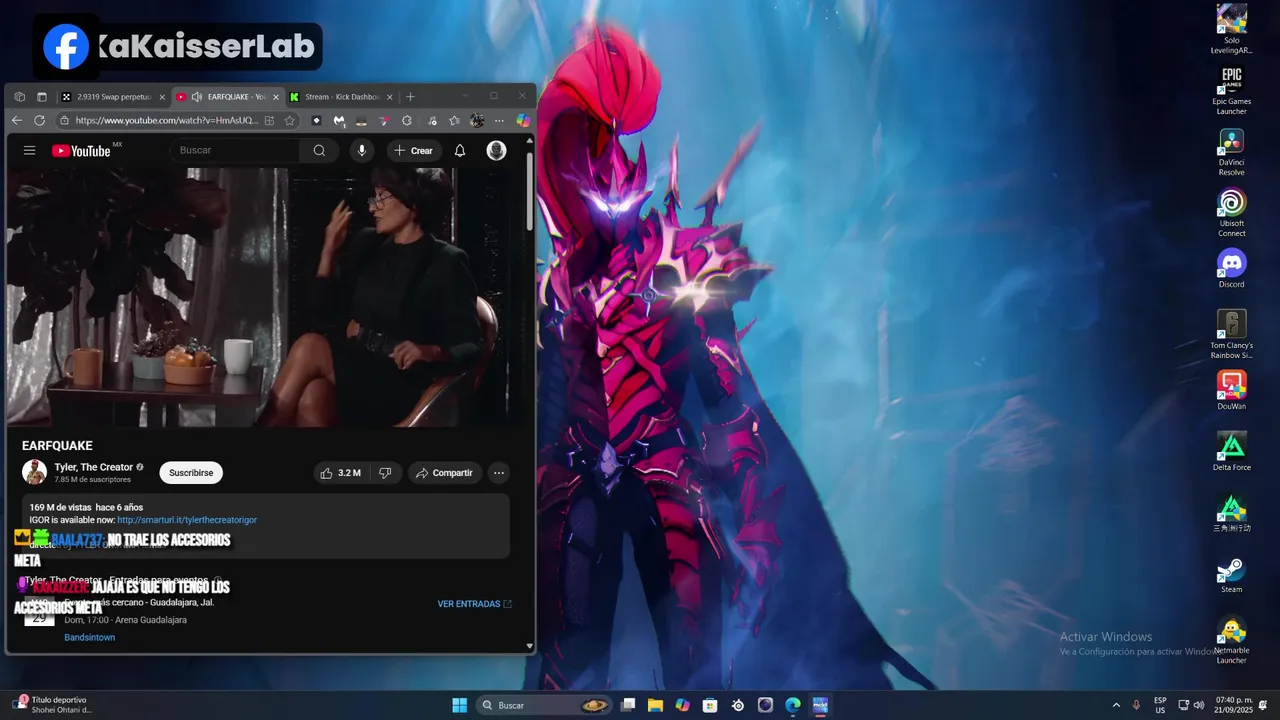
Task: Click VER ENTRADAS tickets link
Action: point(474,604)
